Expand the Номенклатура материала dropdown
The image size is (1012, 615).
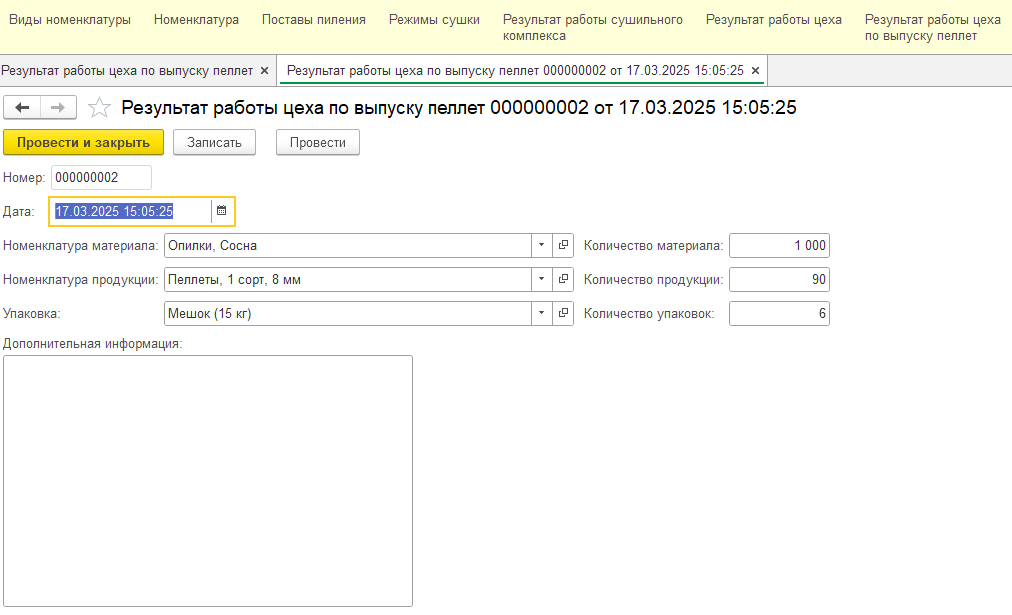(x=541, y=246)
